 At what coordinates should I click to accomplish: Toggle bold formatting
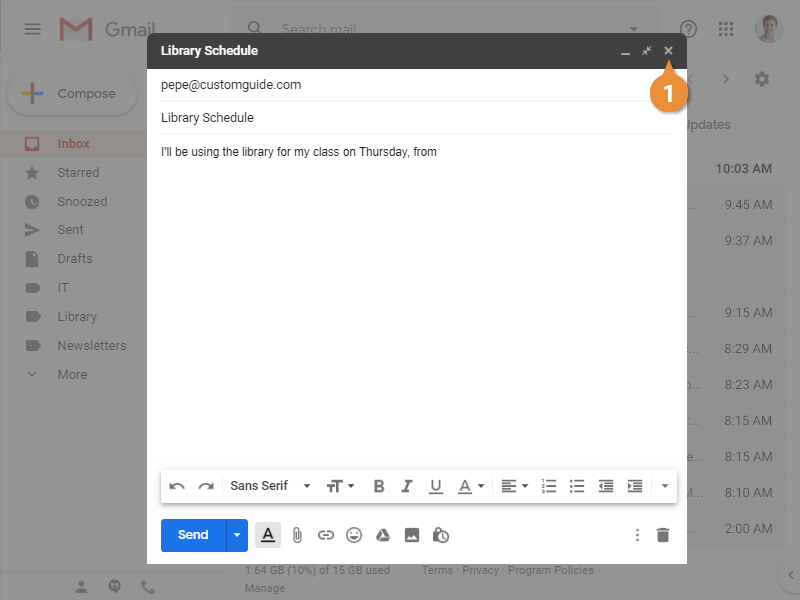coord(379,486)
